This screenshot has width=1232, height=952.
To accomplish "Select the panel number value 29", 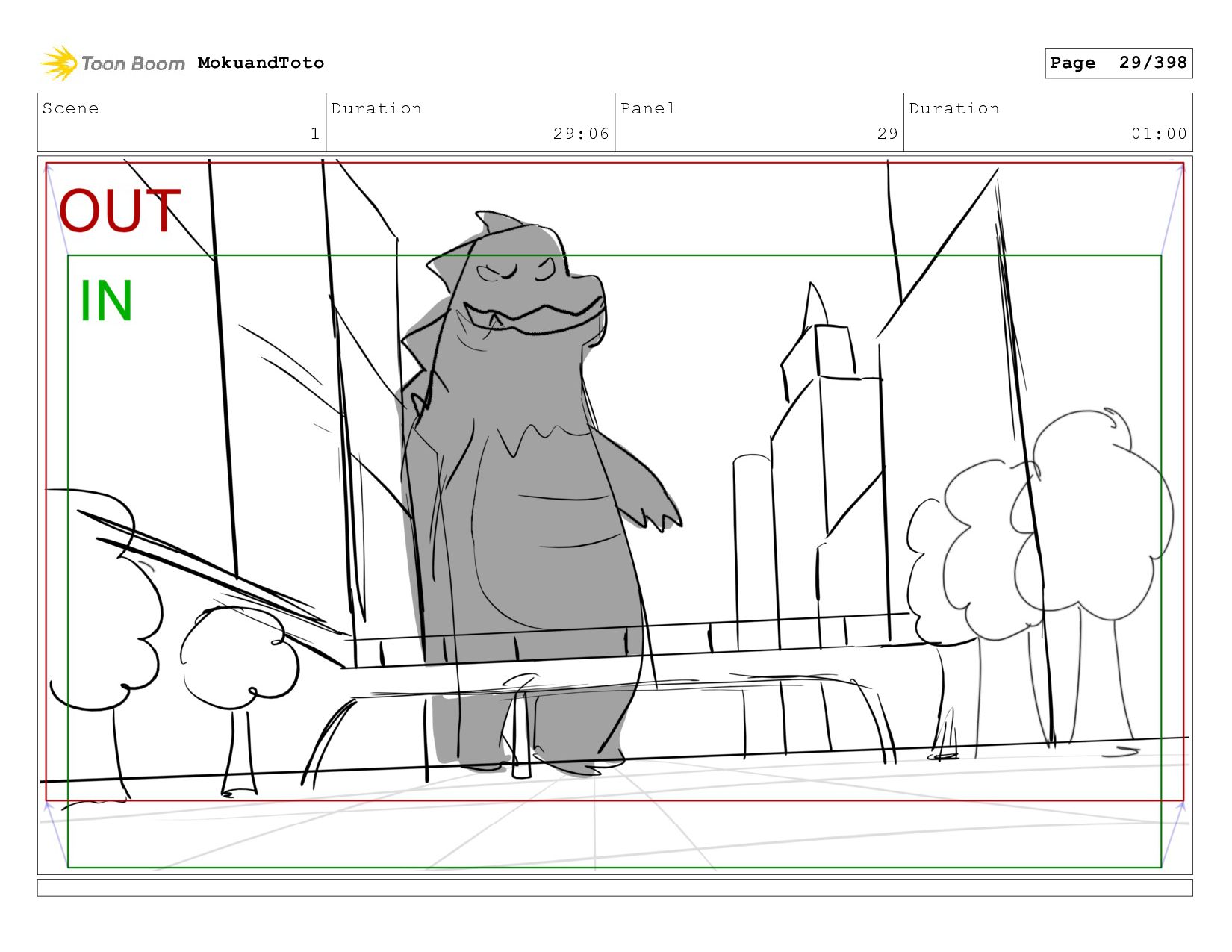I will click(x=887, y=134).
